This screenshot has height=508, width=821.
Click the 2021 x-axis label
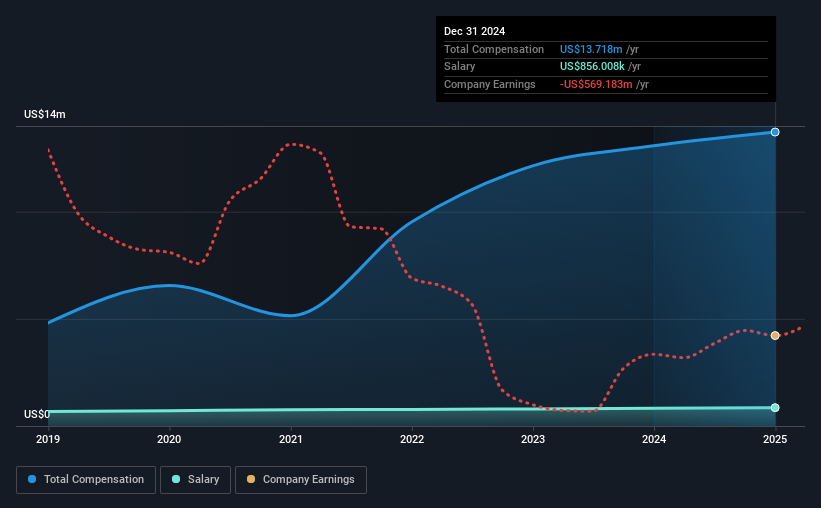pyautogui.click(x=291, y=439)
